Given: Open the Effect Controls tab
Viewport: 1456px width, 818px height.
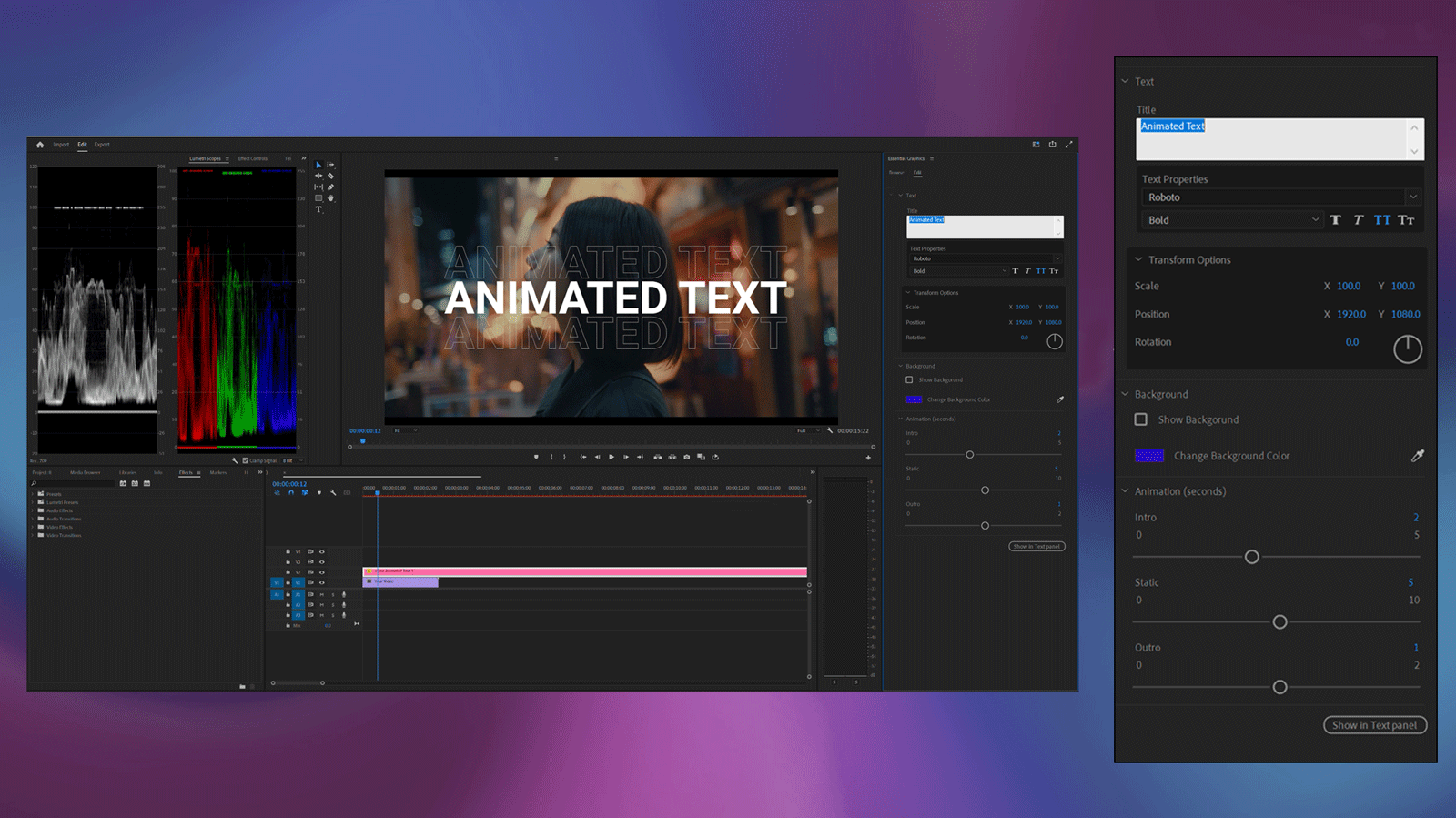Looking at the screenshot, I should 253,158.
